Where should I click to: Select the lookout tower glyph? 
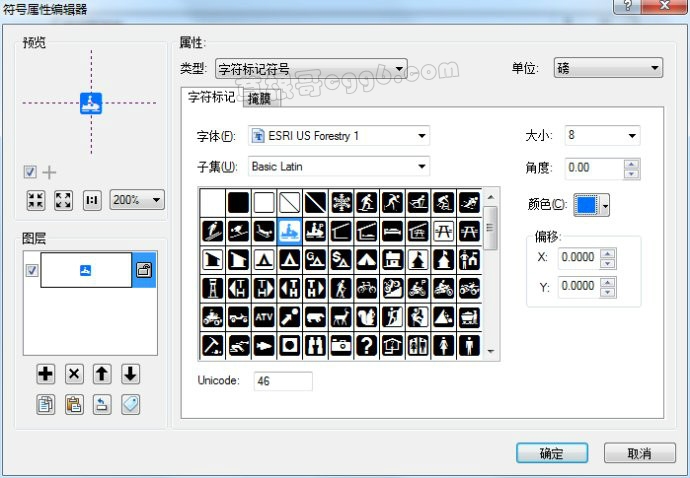click(x=213, y=288)
